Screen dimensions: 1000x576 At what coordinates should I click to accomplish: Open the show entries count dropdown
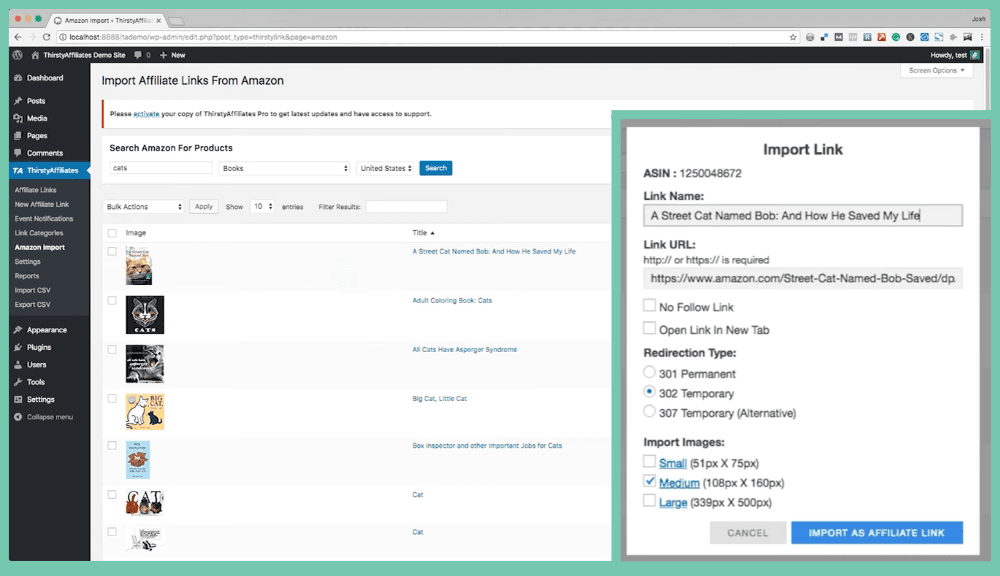click(262, 207)
